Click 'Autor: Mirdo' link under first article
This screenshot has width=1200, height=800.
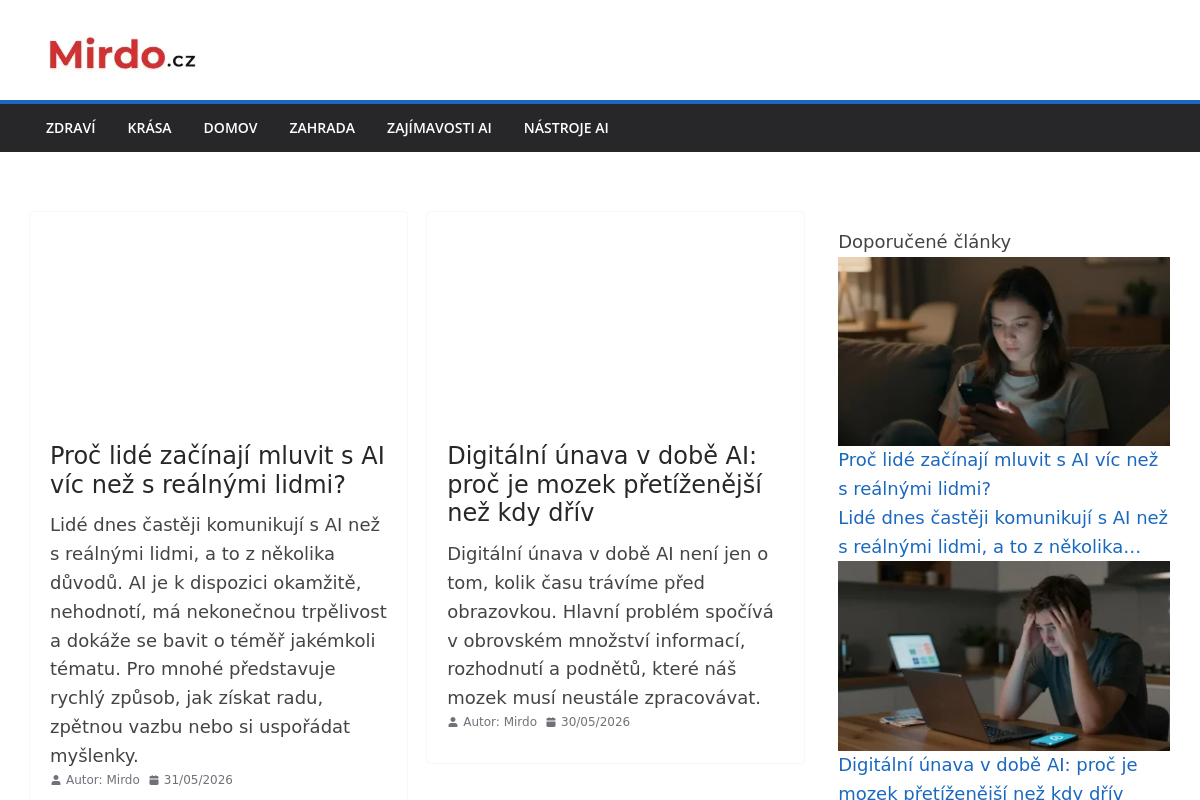pyautogui.click(x=103, y=780)
